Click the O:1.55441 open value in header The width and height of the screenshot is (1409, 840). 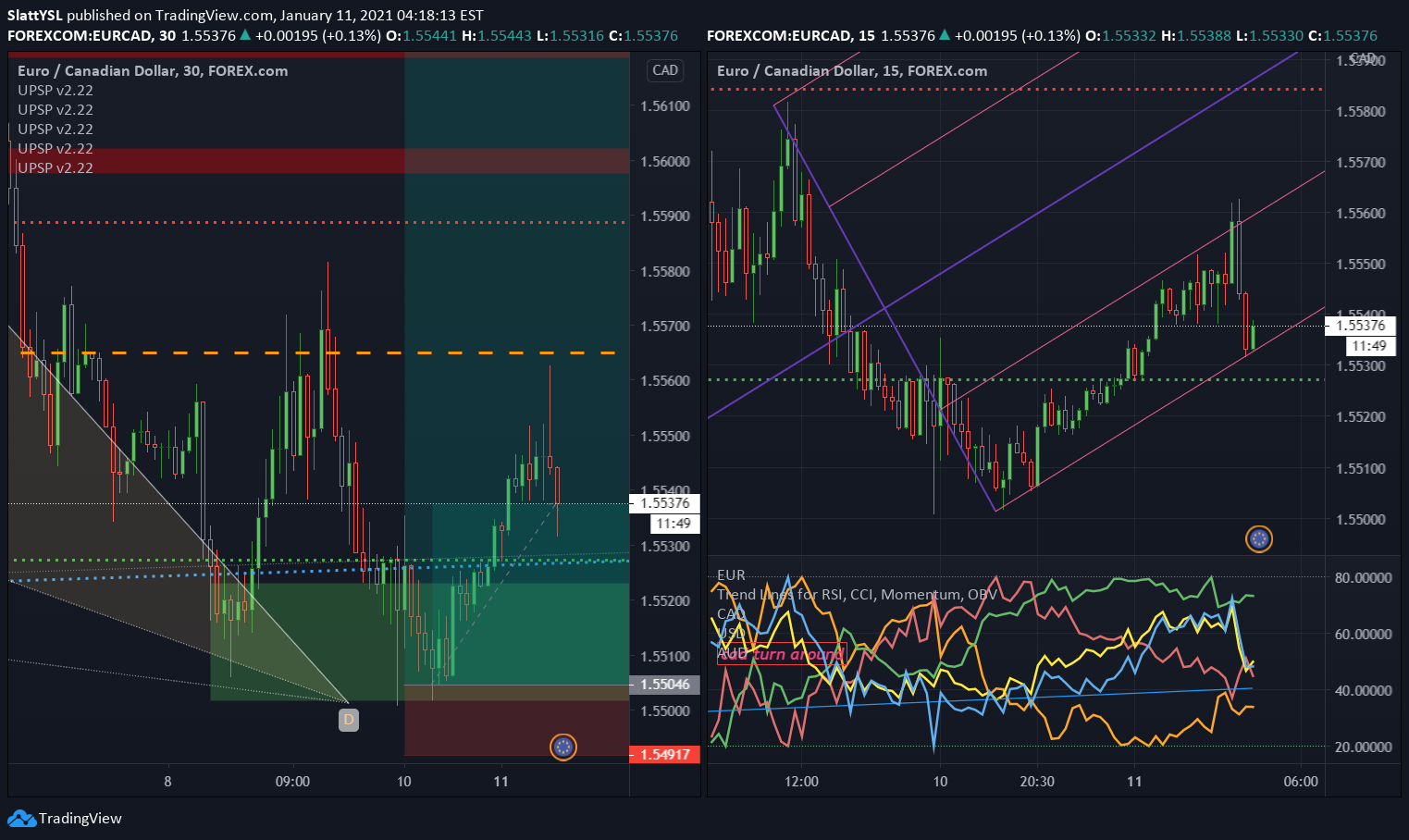pos(422,35)
